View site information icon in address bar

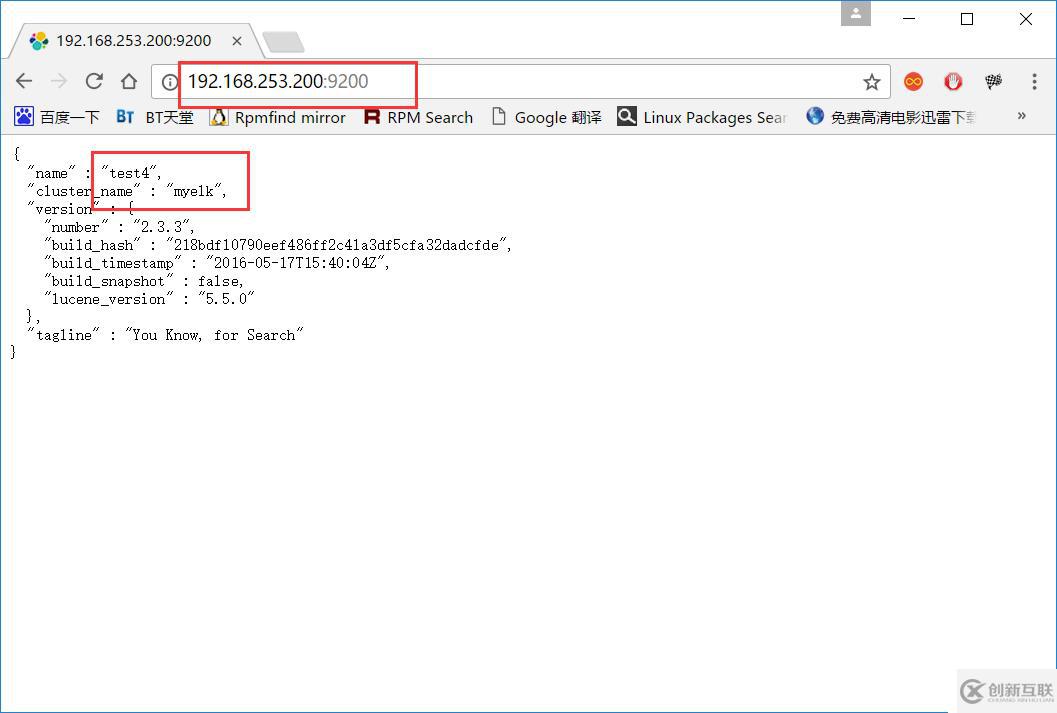pyautogui.click(x=170, y=82)
